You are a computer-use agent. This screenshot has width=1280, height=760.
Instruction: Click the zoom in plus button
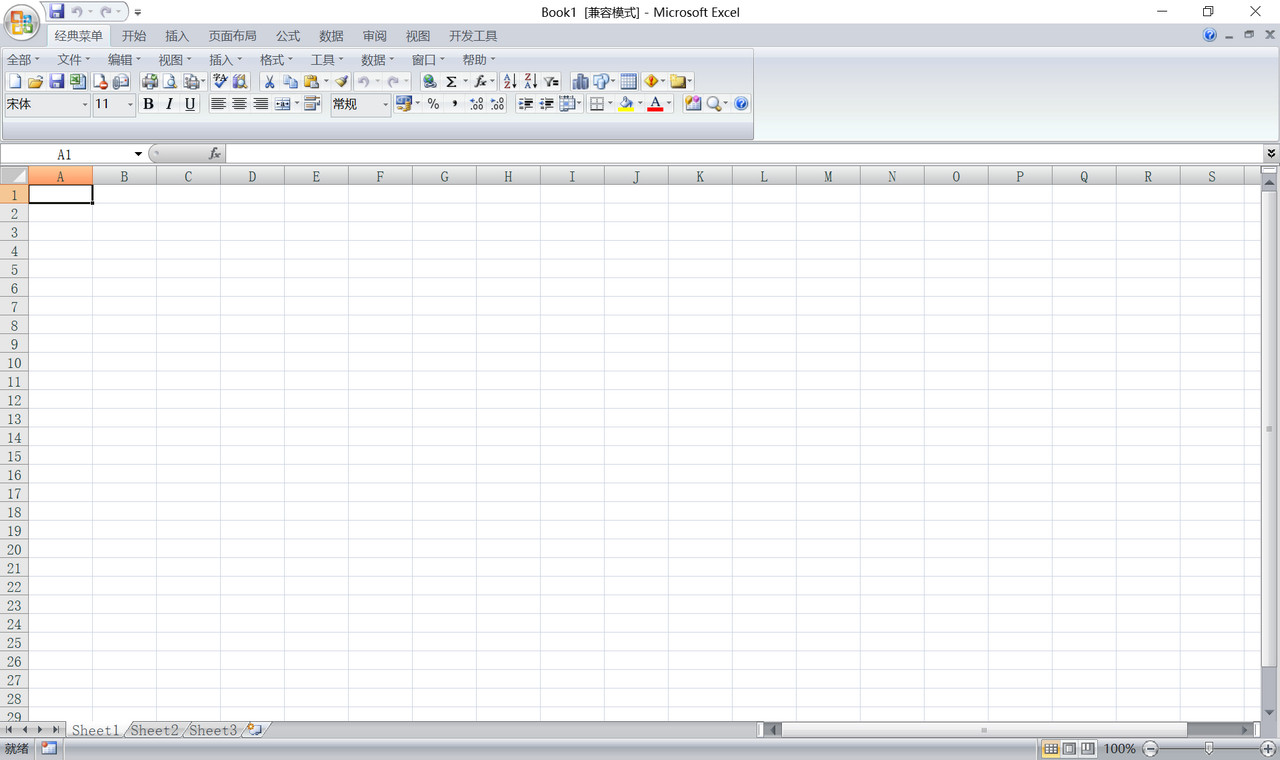point(1268,749)
